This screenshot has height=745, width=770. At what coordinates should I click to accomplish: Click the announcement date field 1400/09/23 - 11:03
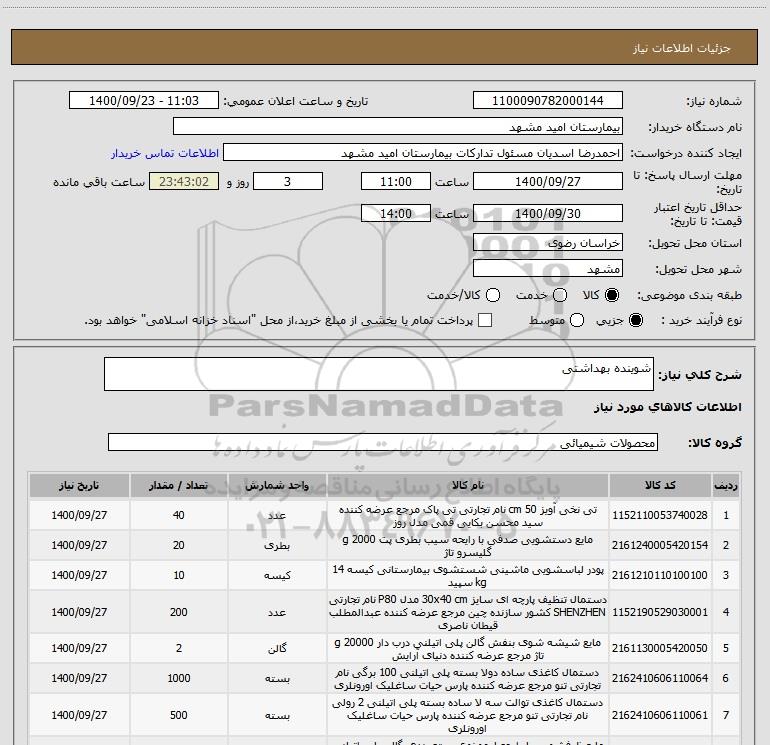coord(144,101)
